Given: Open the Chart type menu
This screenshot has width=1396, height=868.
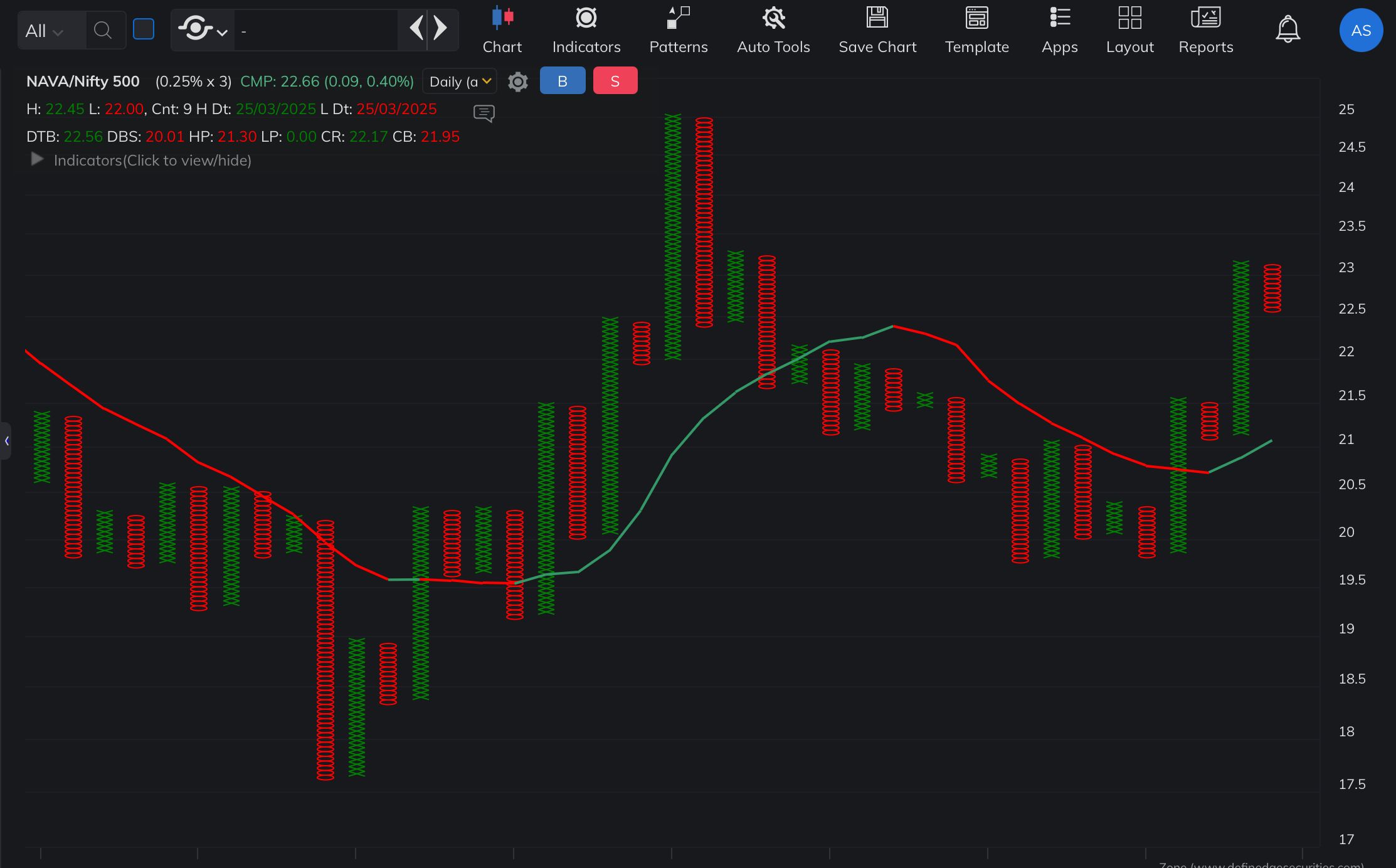Looking at the screenshot, I should click(502, 29).
